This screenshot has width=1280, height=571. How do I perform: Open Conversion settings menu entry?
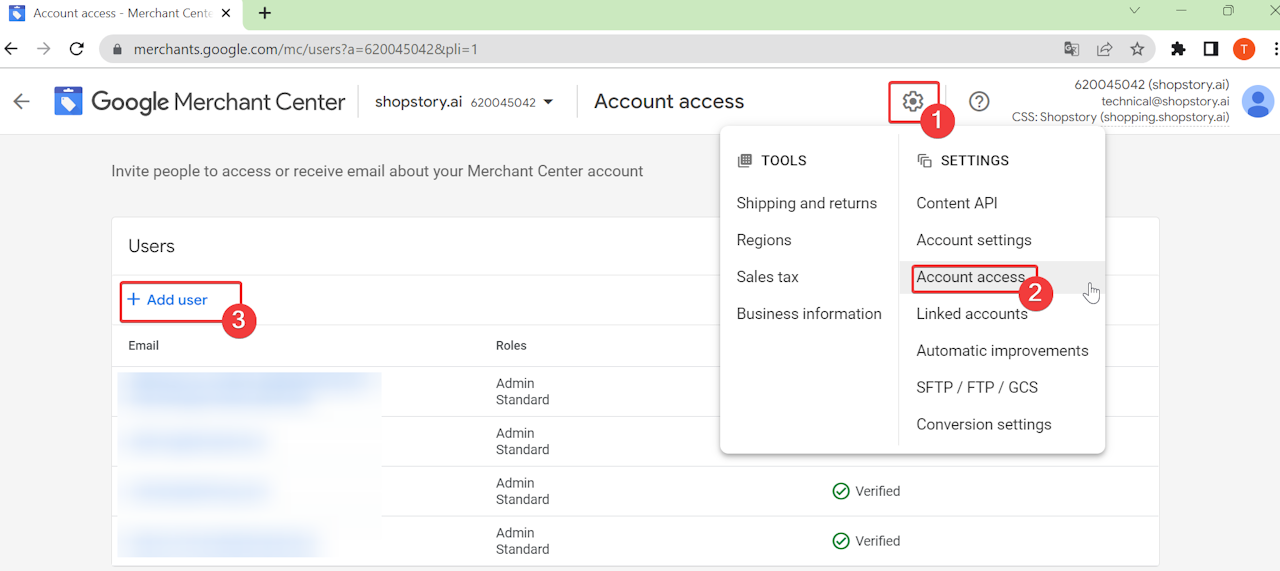[983, 424]
